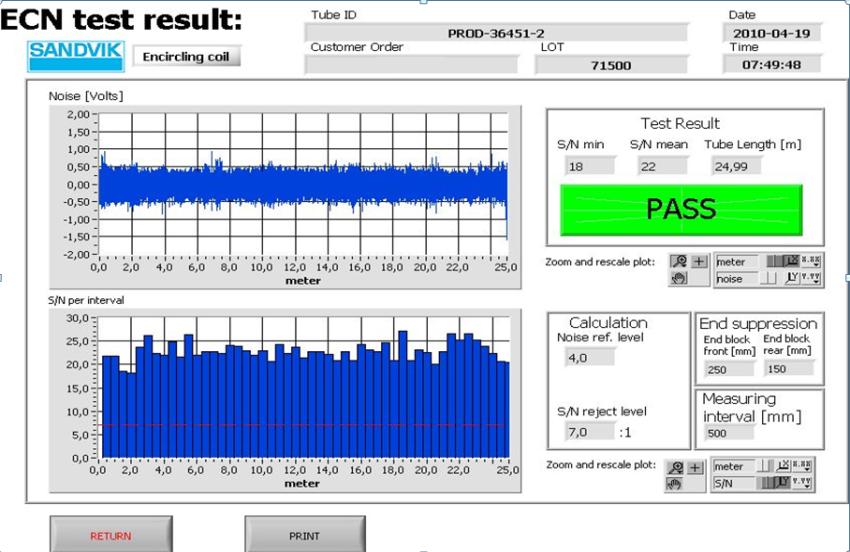
Task: Click the noise scale name field
Action: pyautogui.click(x=737, y=279)
